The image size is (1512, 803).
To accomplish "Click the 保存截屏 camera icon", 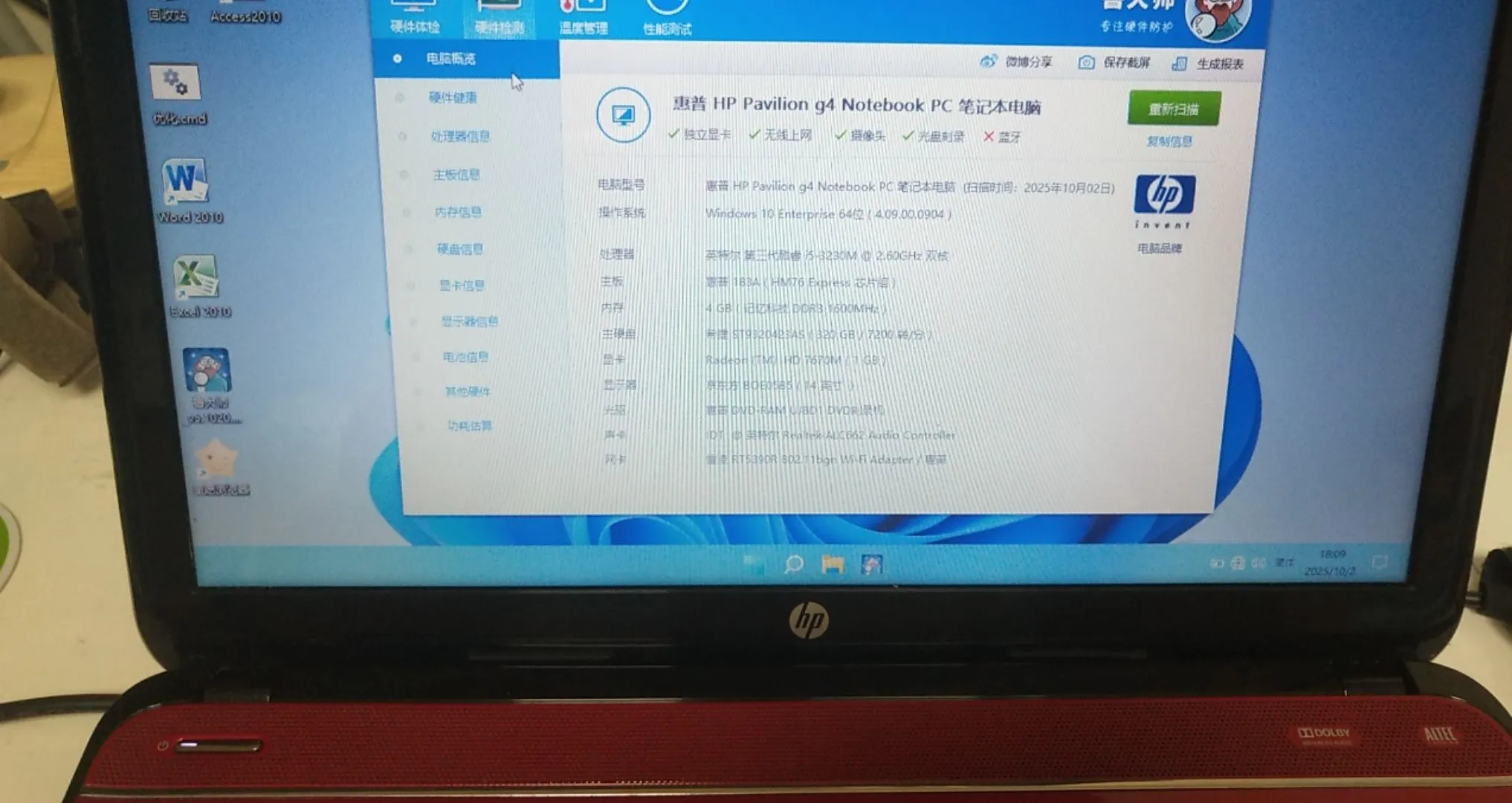I will click(x=1086, y=62).
